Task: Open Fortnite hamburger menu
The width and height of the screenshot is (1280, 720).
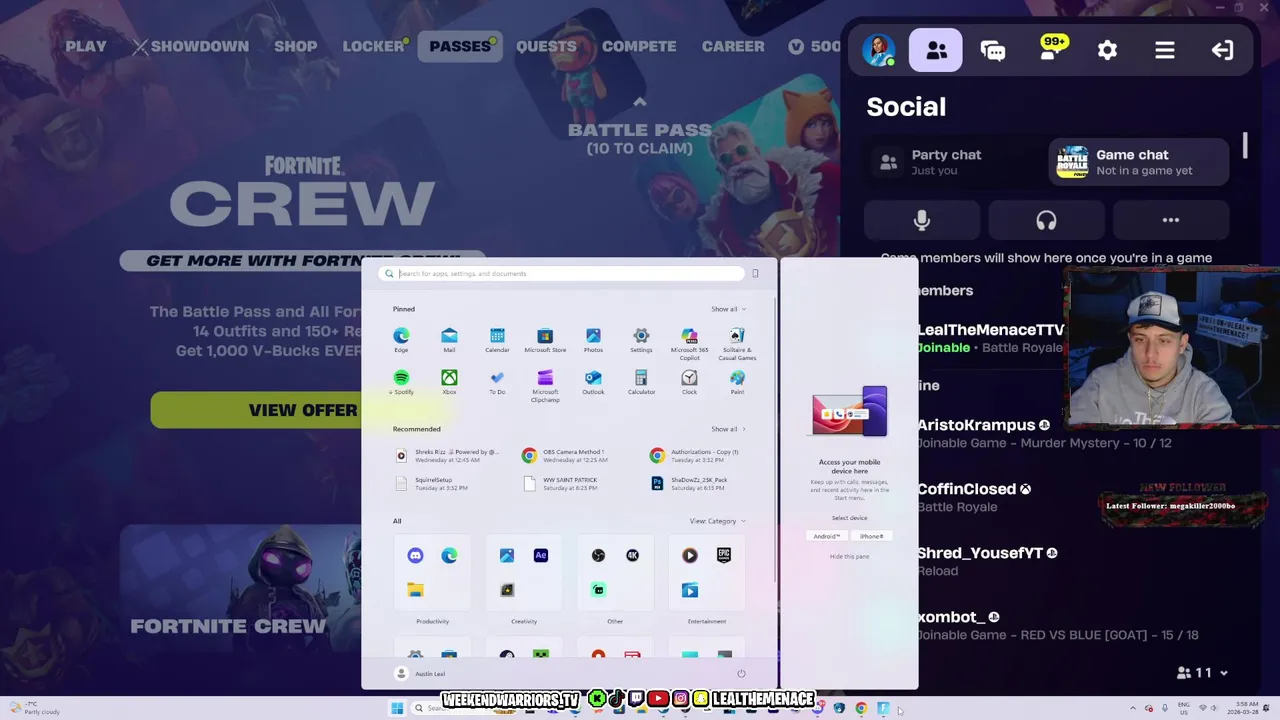Action: [x=1165, y=50]
